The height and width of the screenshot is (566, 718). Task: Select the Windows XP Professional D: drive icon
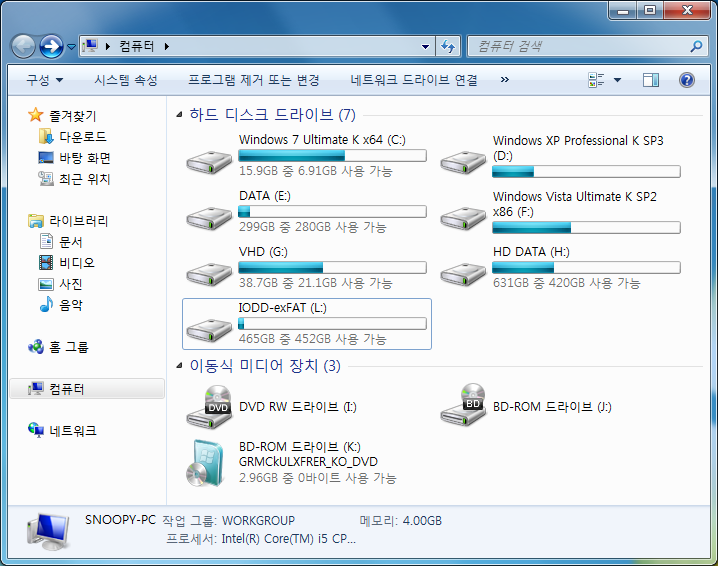pyautogui.click(x=463, y=162)
